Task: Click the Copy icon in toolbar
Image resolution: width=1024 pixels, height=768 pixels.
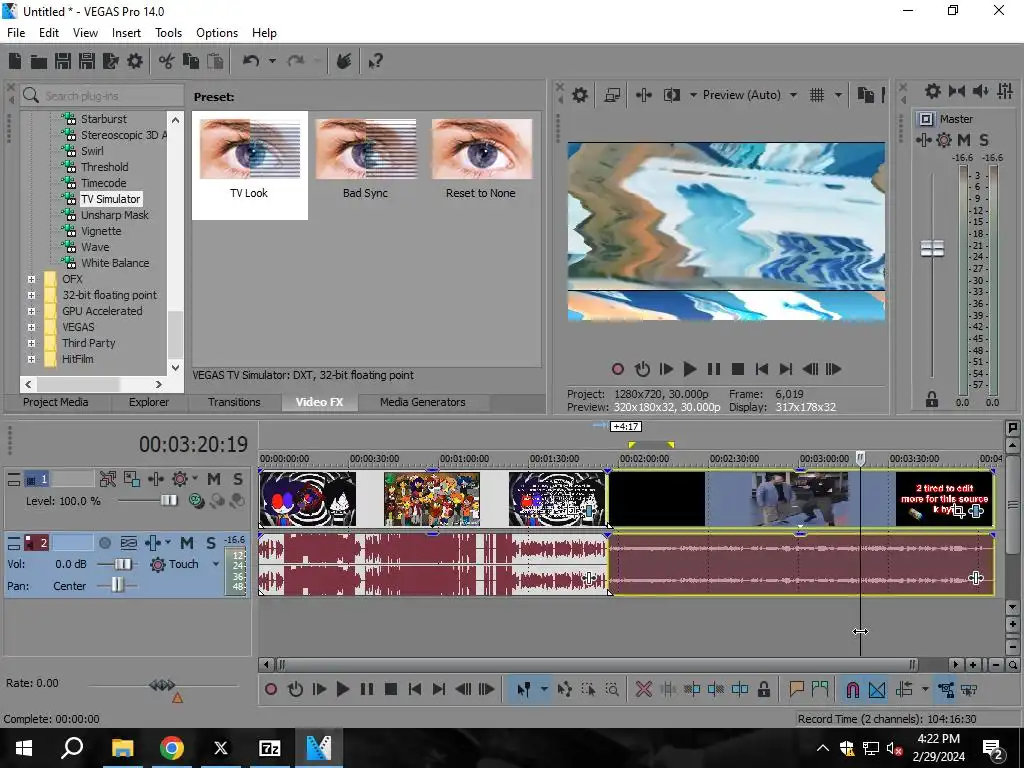Action: (x=191, y=61)
